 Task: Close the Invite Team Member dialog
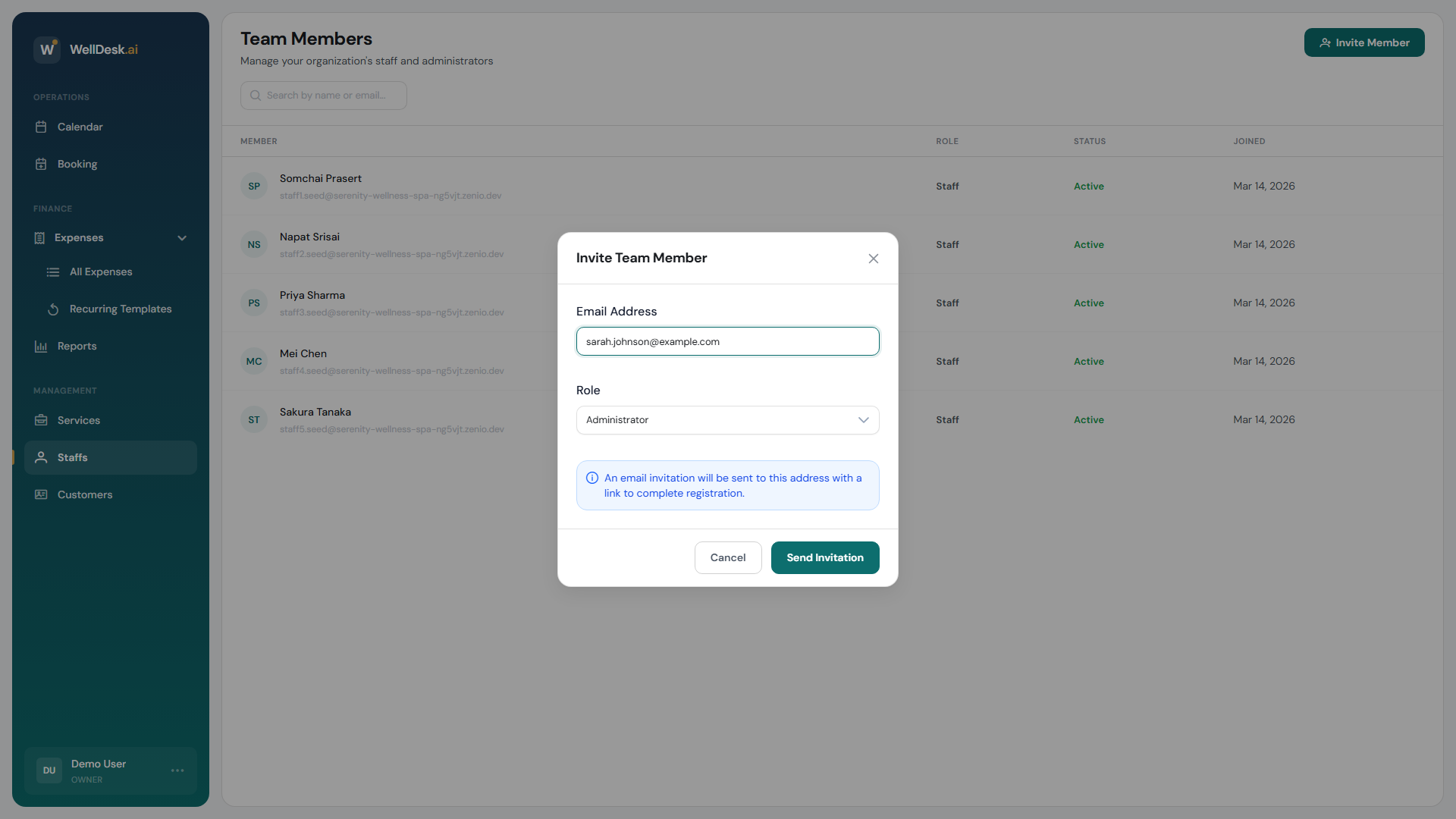pos(874,259)
